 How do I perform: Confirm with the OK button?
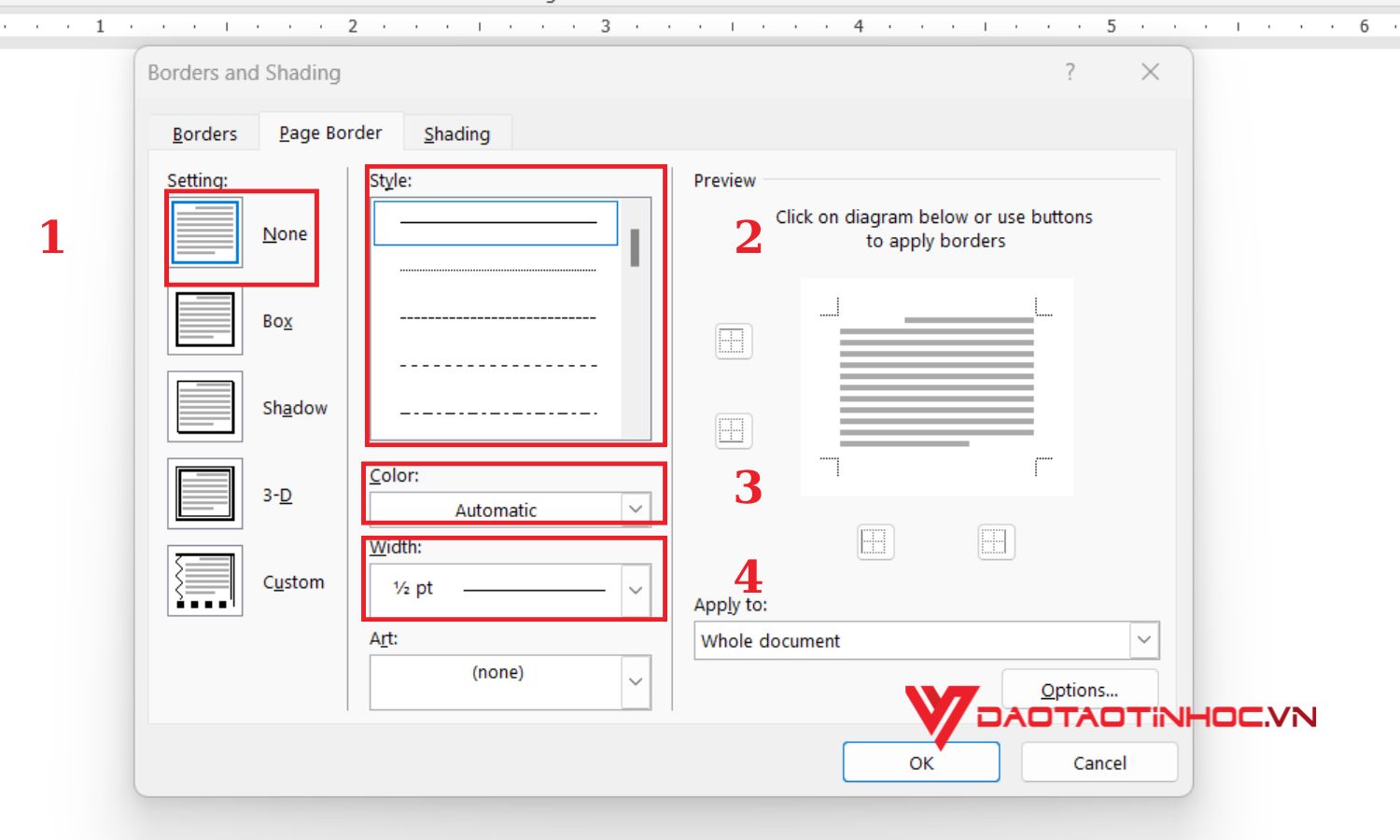click(x=921, y=763)
